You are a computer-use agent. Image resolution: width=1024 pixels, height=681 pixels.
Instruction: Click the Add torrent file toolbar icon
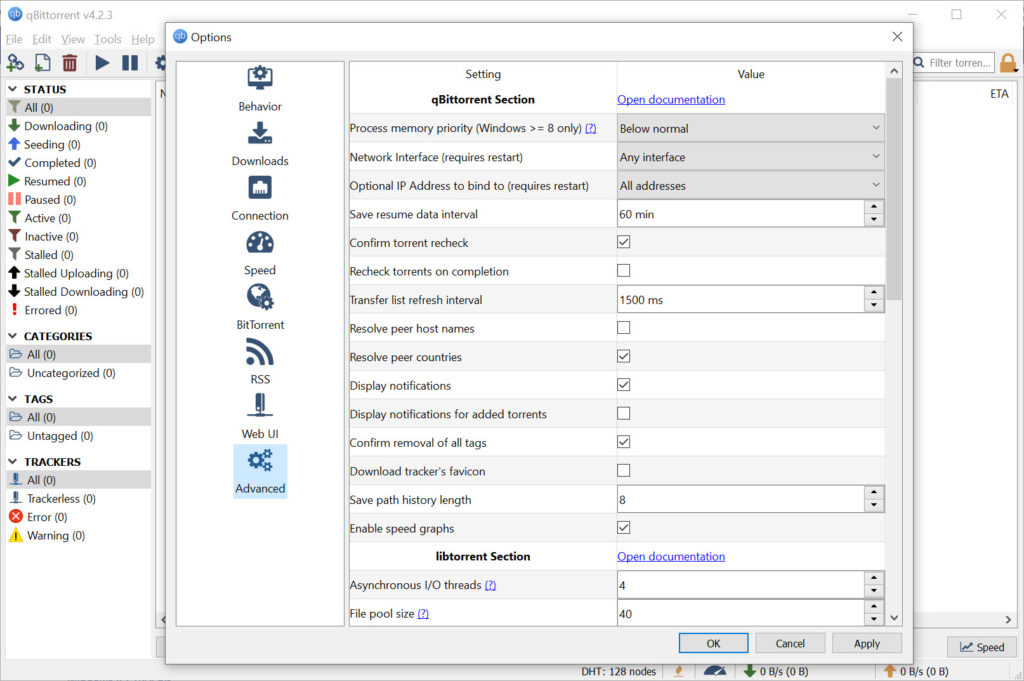(x=42, y=63)
